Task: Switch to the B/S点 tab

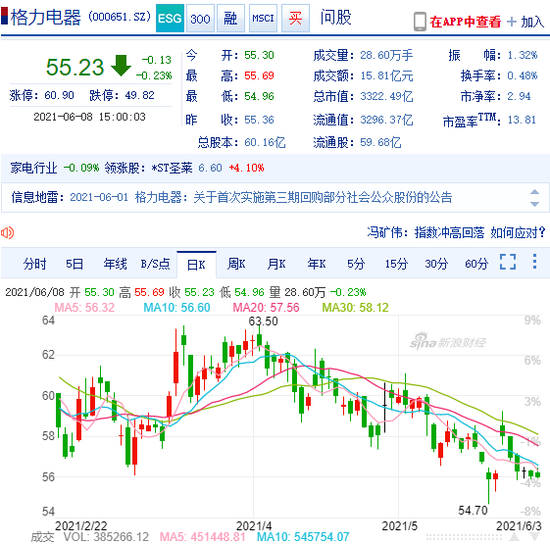Action: [x=155, y=264]
